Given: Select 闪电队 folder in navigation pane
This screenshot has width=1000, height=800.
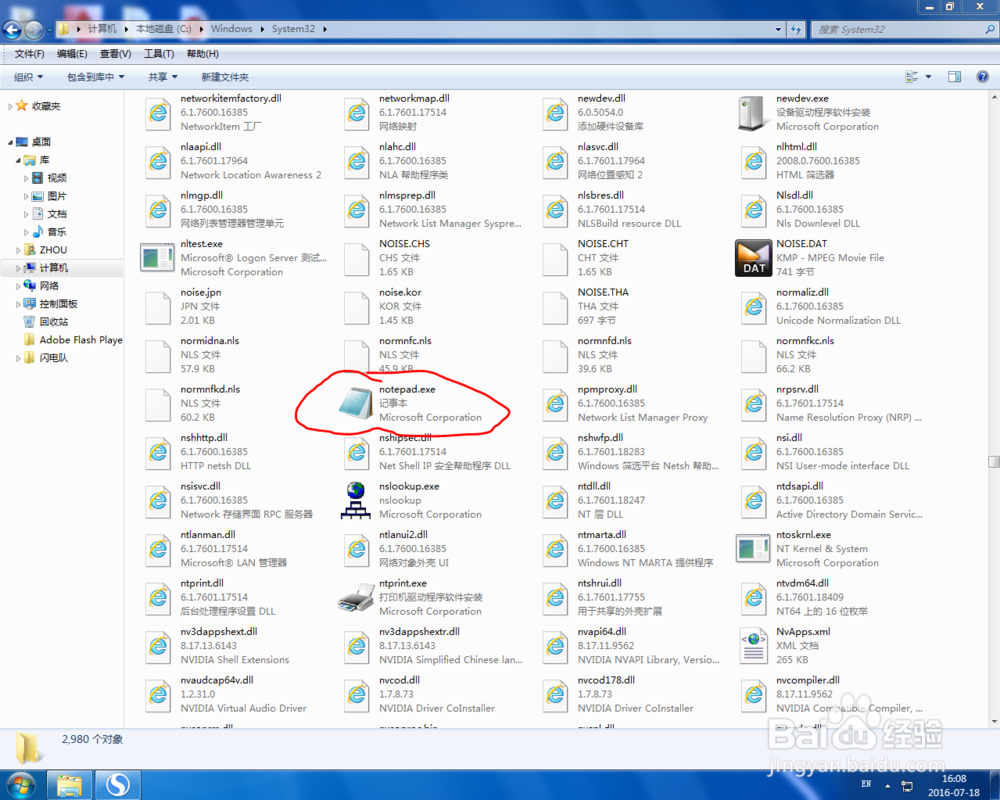Looking at the screenshot, I should pyautogui.click(x=54, y=358).
